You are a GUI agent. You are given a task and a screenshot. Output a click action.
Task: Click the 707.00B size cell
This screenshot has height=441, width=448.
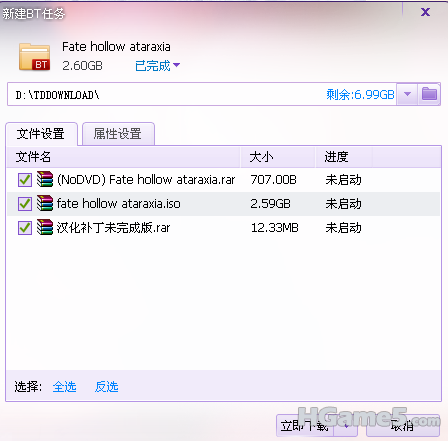coord(273,180)
